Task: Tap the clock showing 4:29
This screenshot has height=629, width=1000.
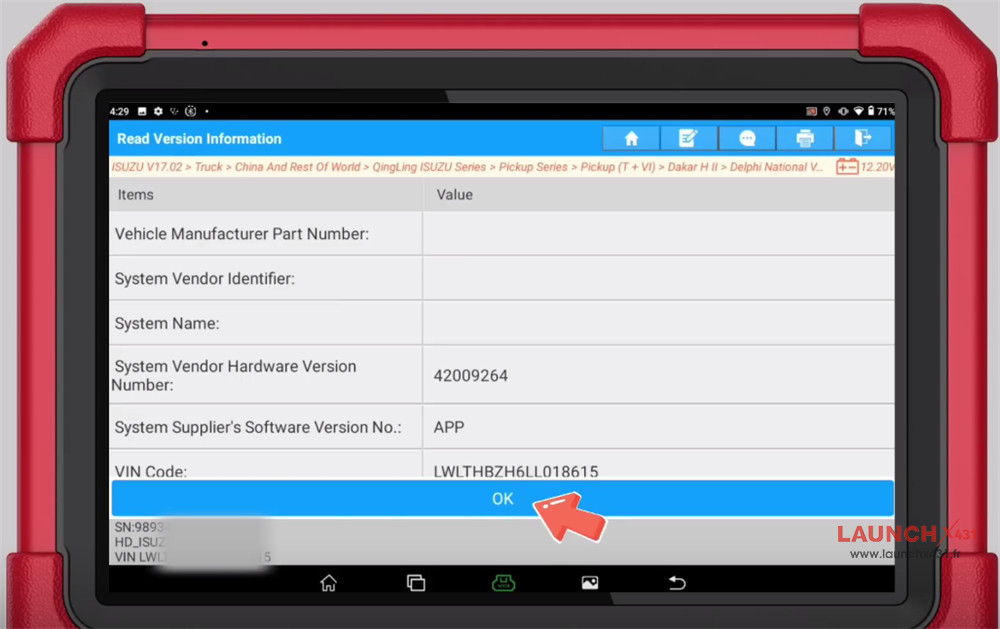Action: (119, 111)
